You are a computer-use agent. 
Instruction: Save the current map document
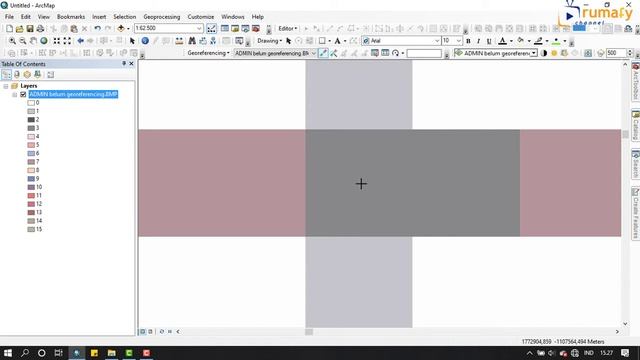click(30, 29)
